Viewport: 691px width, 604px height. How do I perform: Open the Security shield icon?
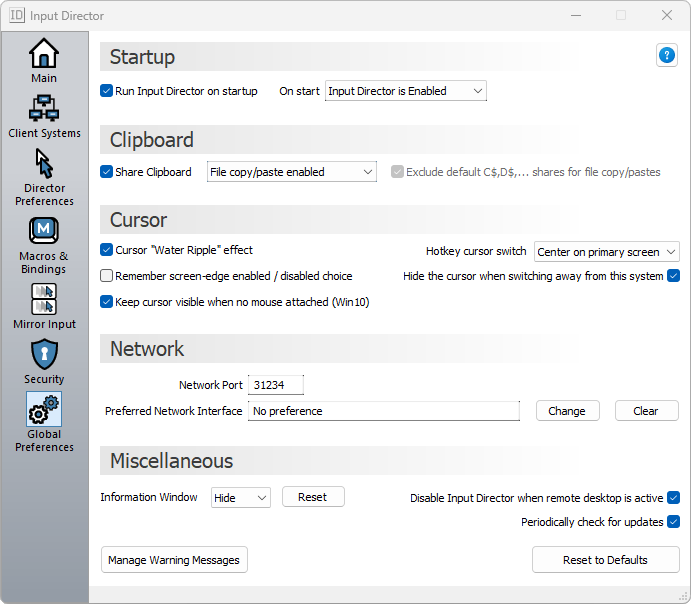44,354
